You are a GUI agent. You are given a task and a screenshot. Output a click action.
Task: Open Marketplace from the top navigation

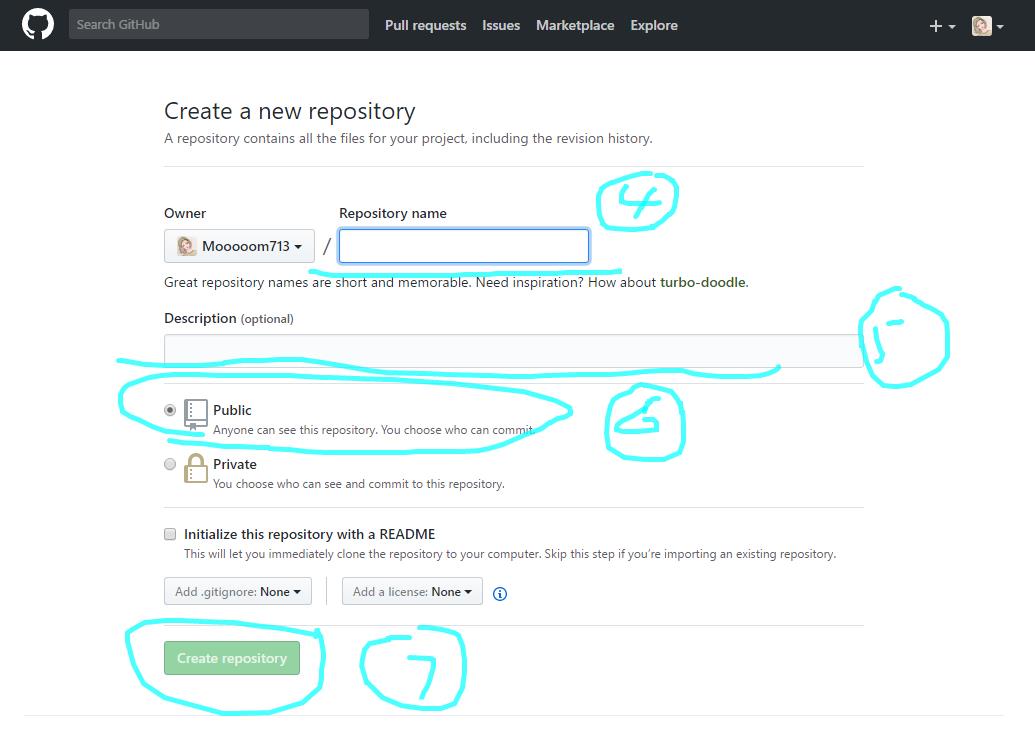click(575, 25)
